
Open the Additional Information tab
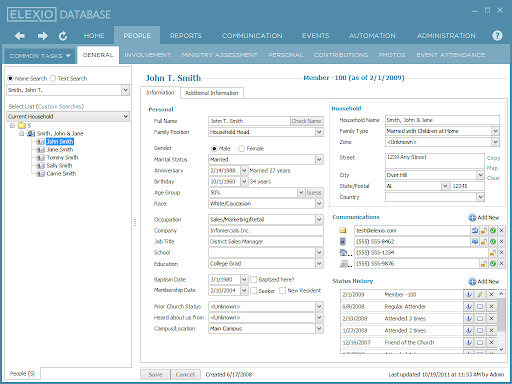point(212,93)
